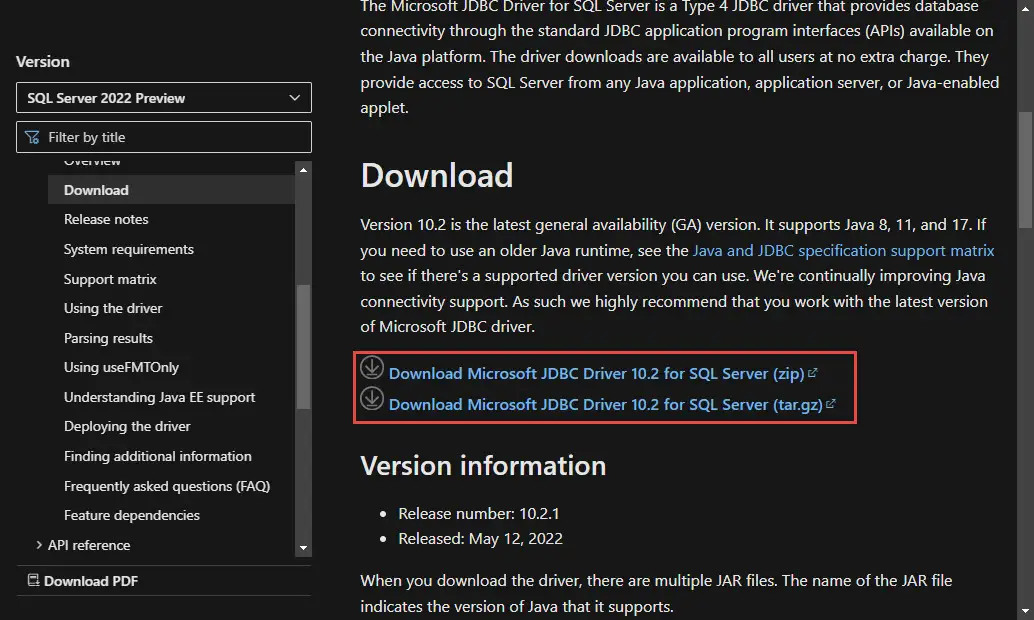Open Frequently asked questions (FAQ)
This screenshot has width=1034, height=620.
pyautogui.click(x=167, y=486)
